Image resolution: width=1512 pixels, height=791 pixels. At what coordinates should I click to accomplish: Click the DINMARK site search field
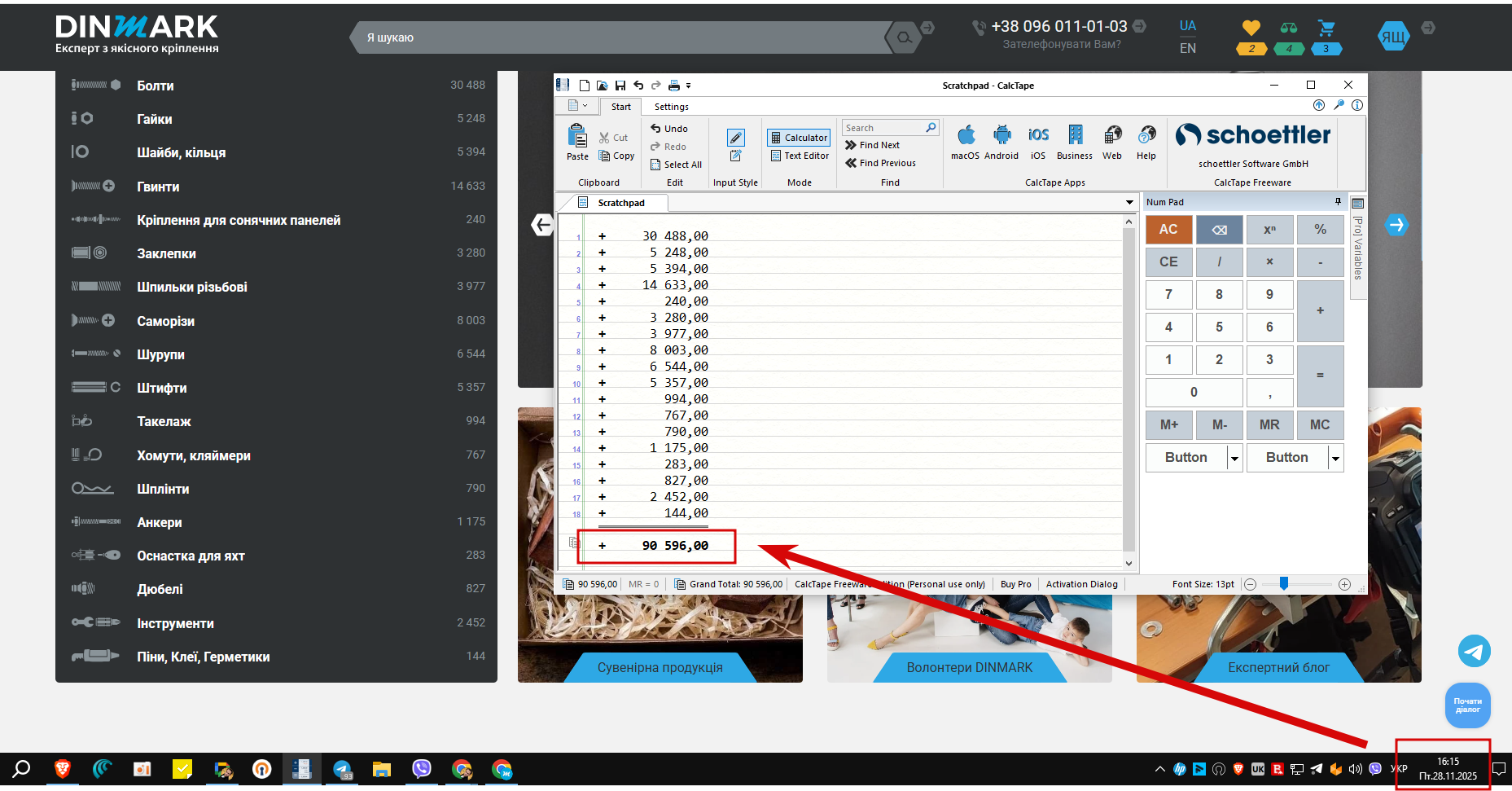623,37
